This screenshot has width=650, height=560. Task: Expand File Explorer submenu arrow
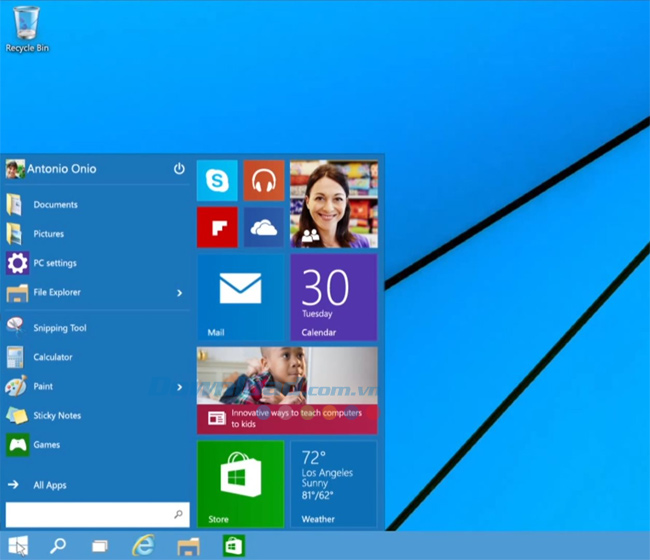[x=180, y=293]
